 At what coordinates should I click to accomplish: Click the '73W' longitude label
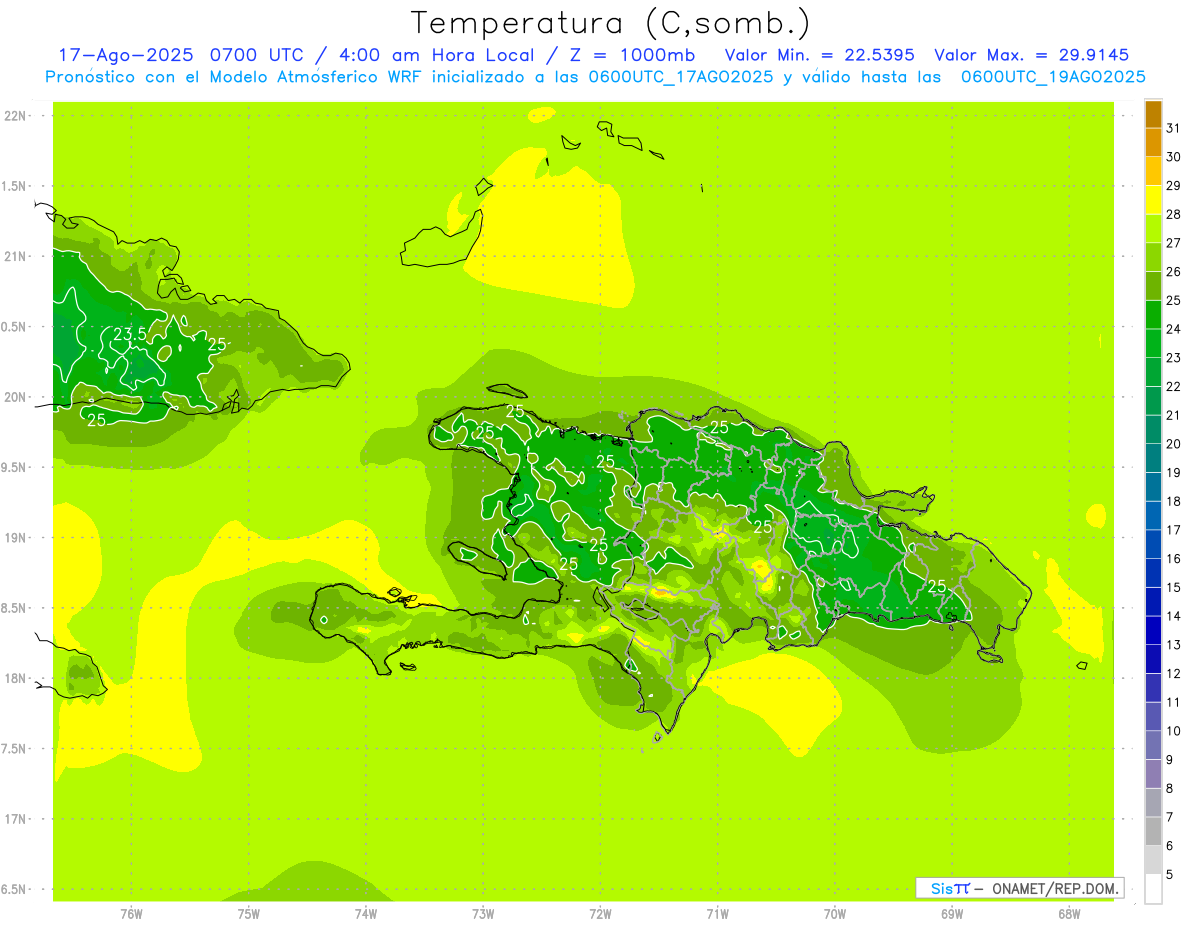tap(483, 913)
